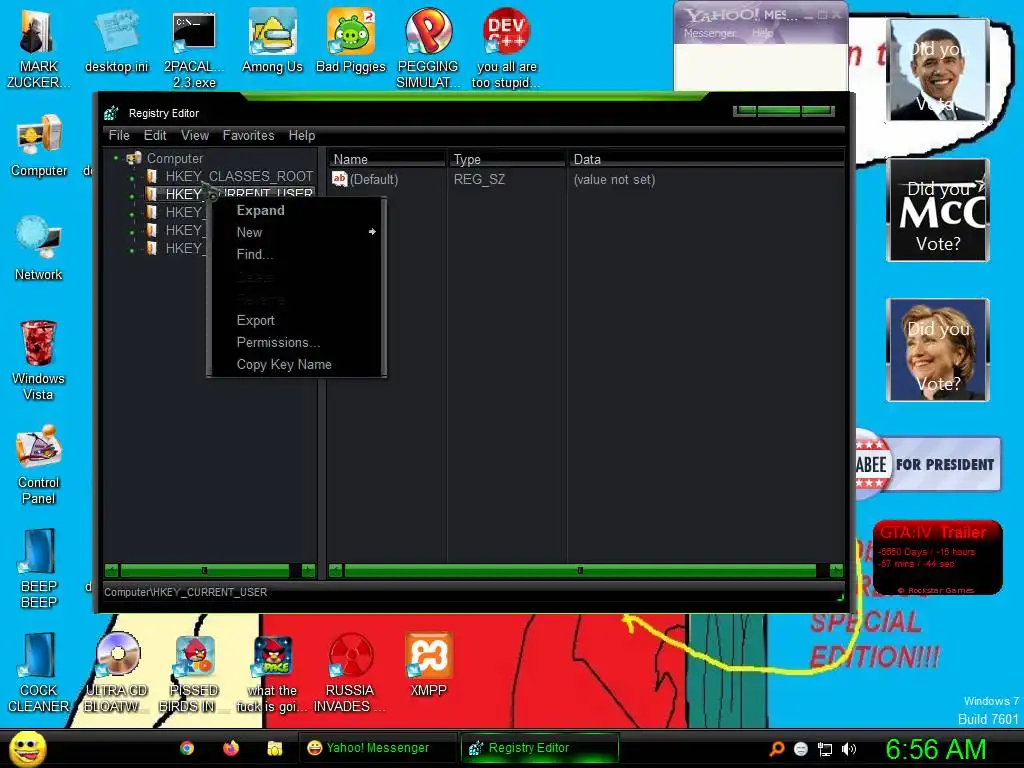Open the View menu in Registry Editor
Screen dimensions: 1024x768
click(195, 135)
